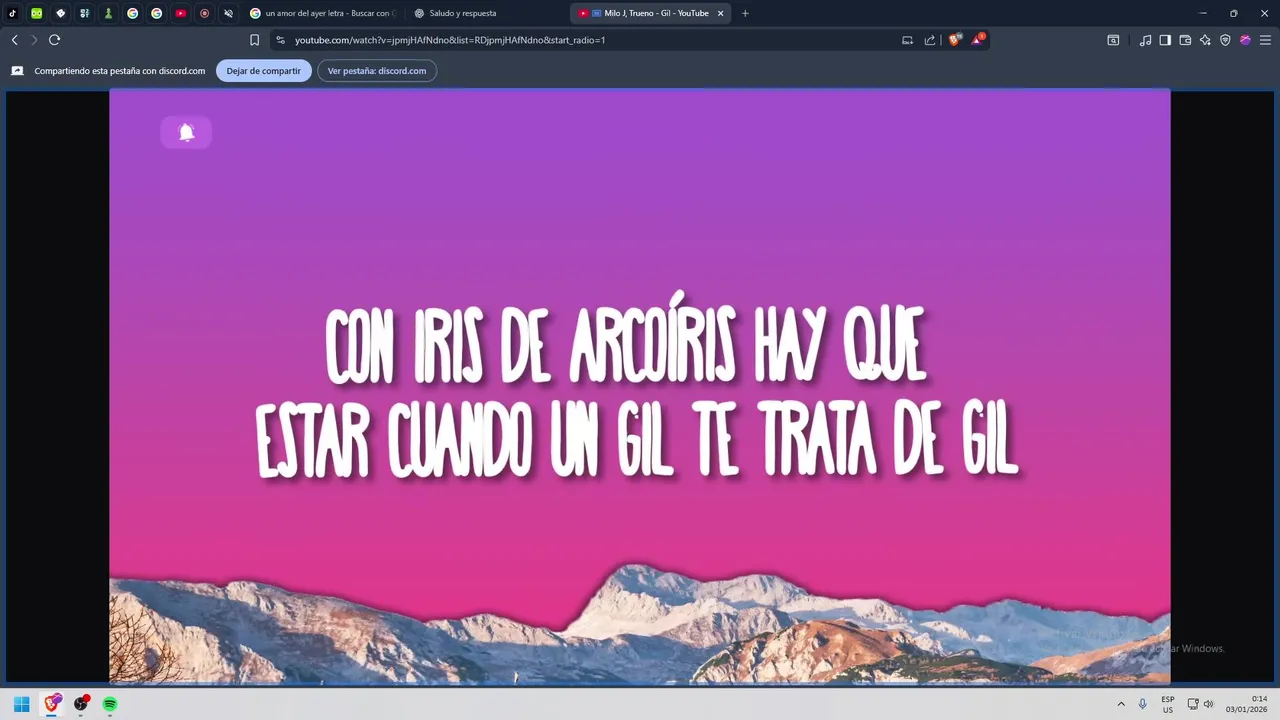Open the pinned TikTok tab
This screenshot has width=1280, height=720.
13,13
